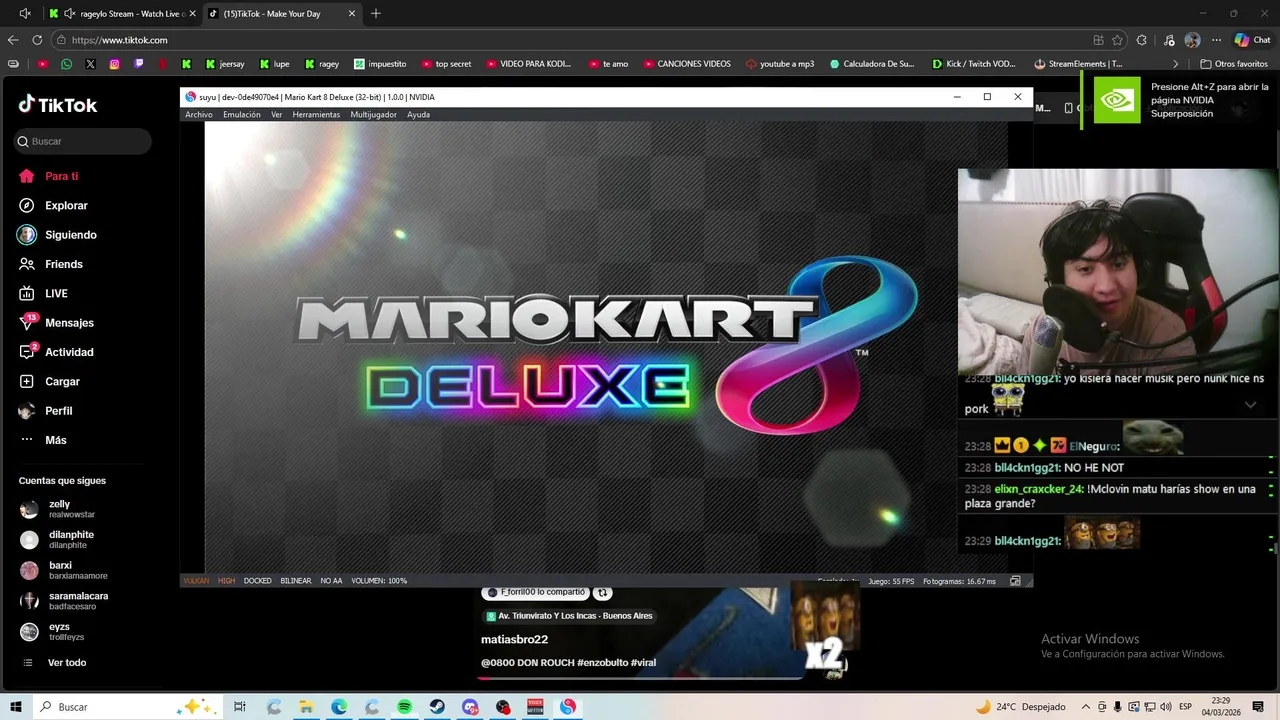Open the Twitch bookmark icon
Screen dimensions: 1280x720
139,64
